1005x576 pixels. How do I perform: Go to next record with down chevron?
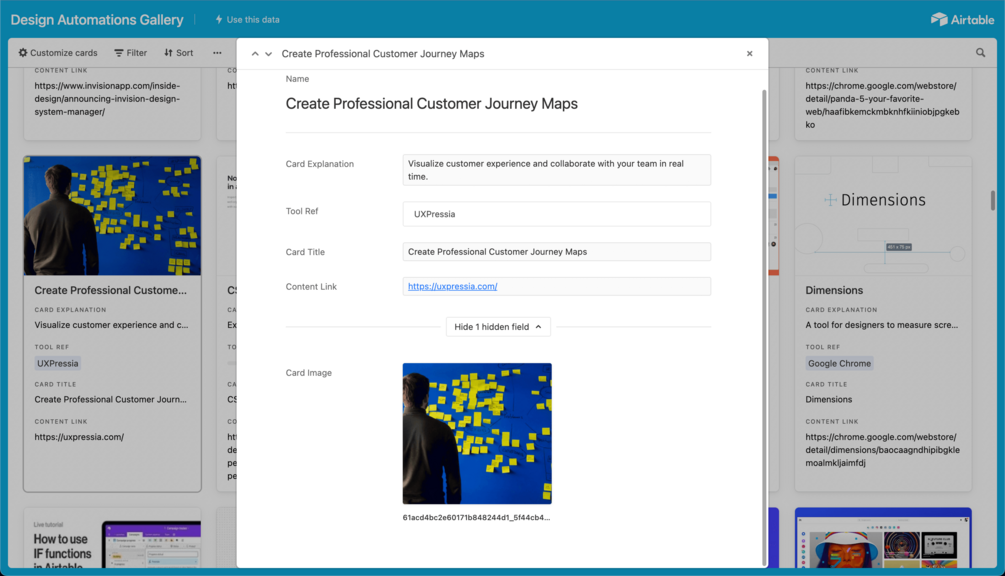[x=269, y=54]
